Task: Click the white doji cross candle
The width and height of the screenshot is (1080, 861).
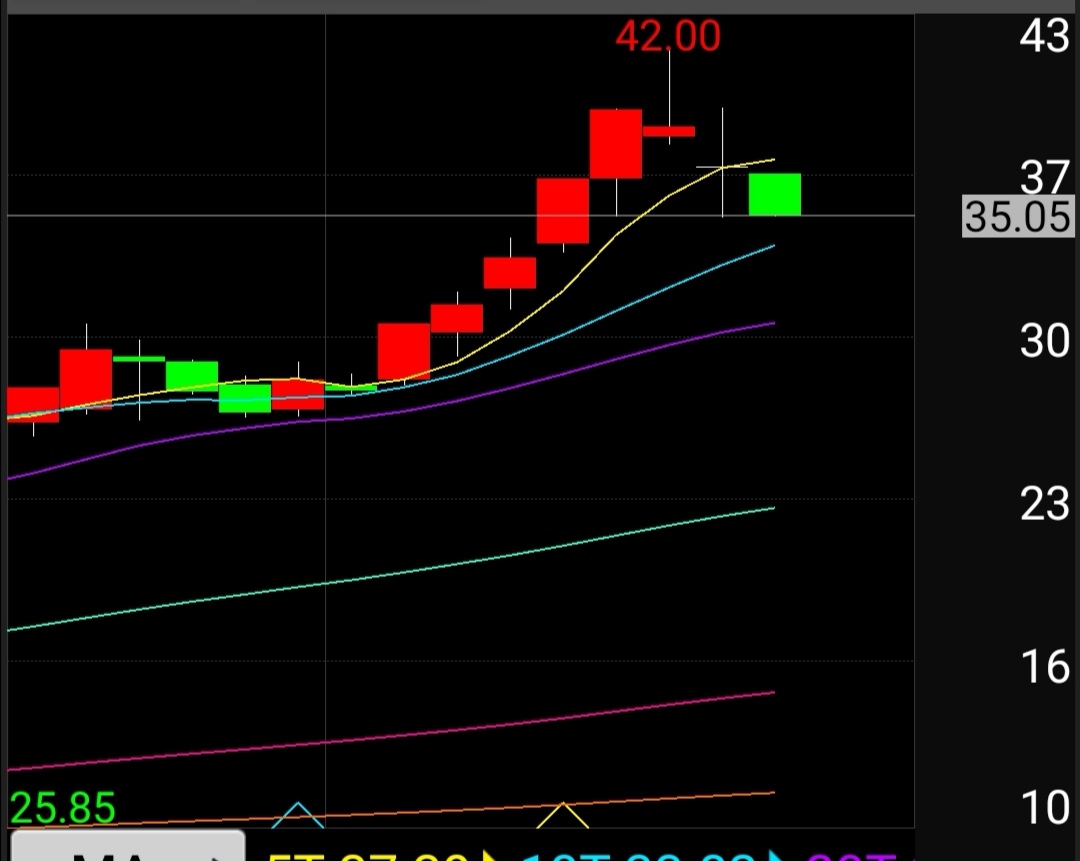Action: click(722, 166)
